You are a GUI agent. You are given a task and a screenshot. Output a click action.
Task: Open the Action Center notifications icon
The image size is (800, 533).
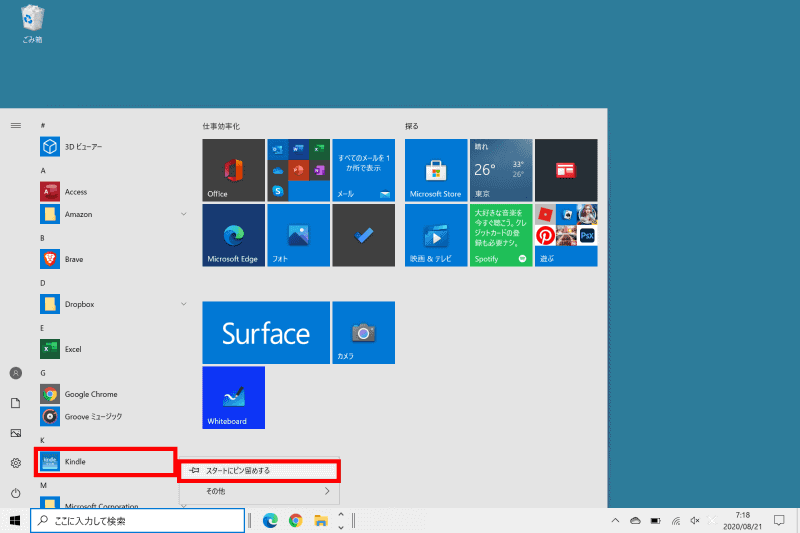click(779, 521)
